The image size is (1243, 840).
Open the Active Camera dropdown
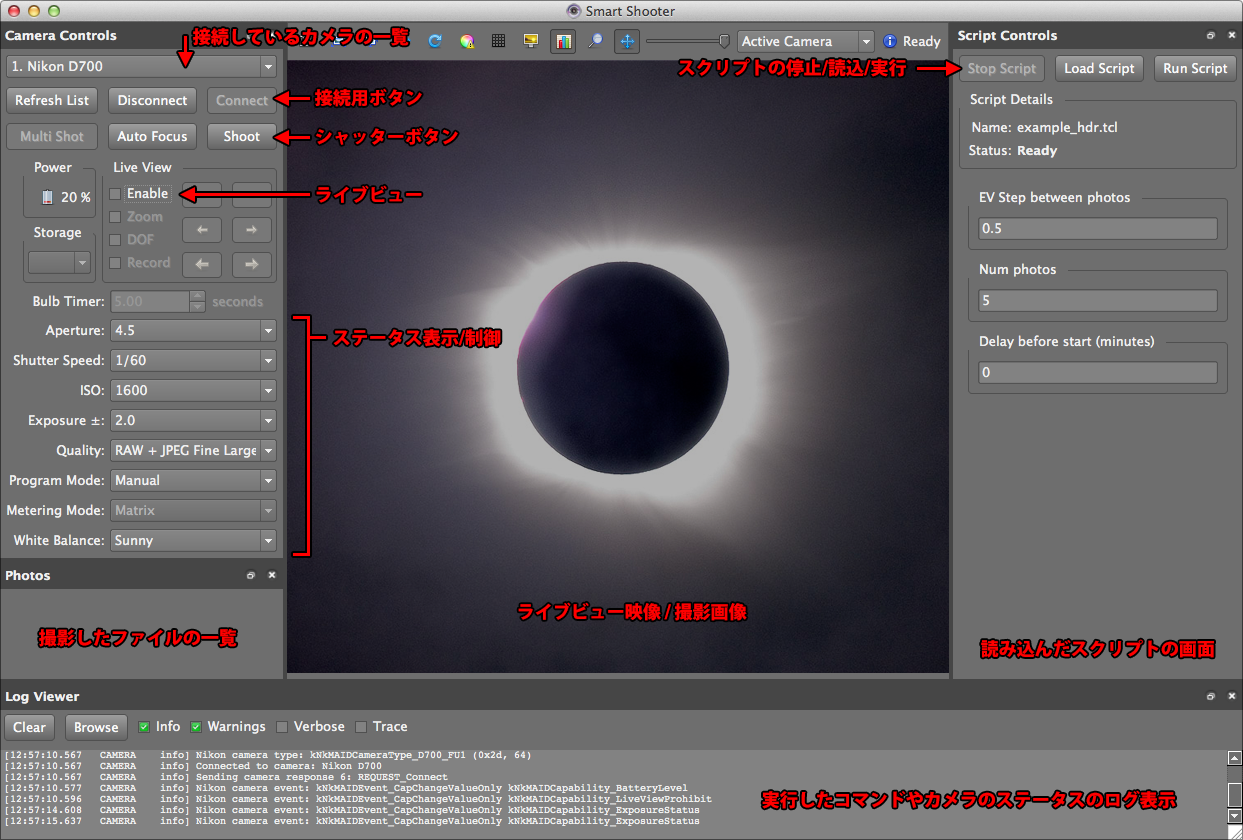click(805, 41)
